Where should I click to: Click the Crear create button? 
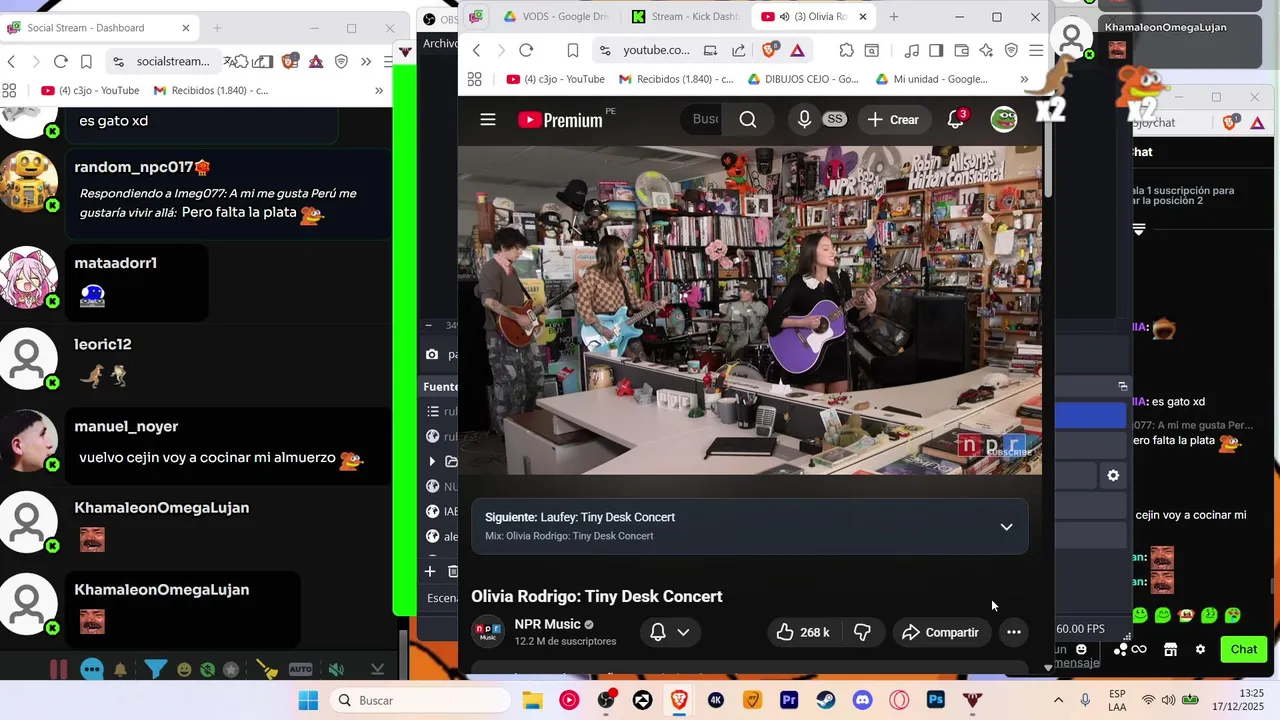[893, 120]
